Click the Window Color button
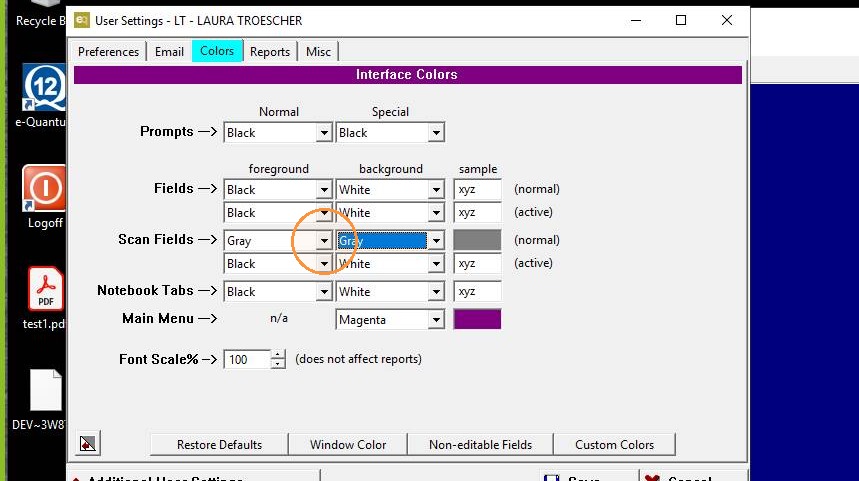This screenshot has width=859, height=481. click(x=348, y=444)
